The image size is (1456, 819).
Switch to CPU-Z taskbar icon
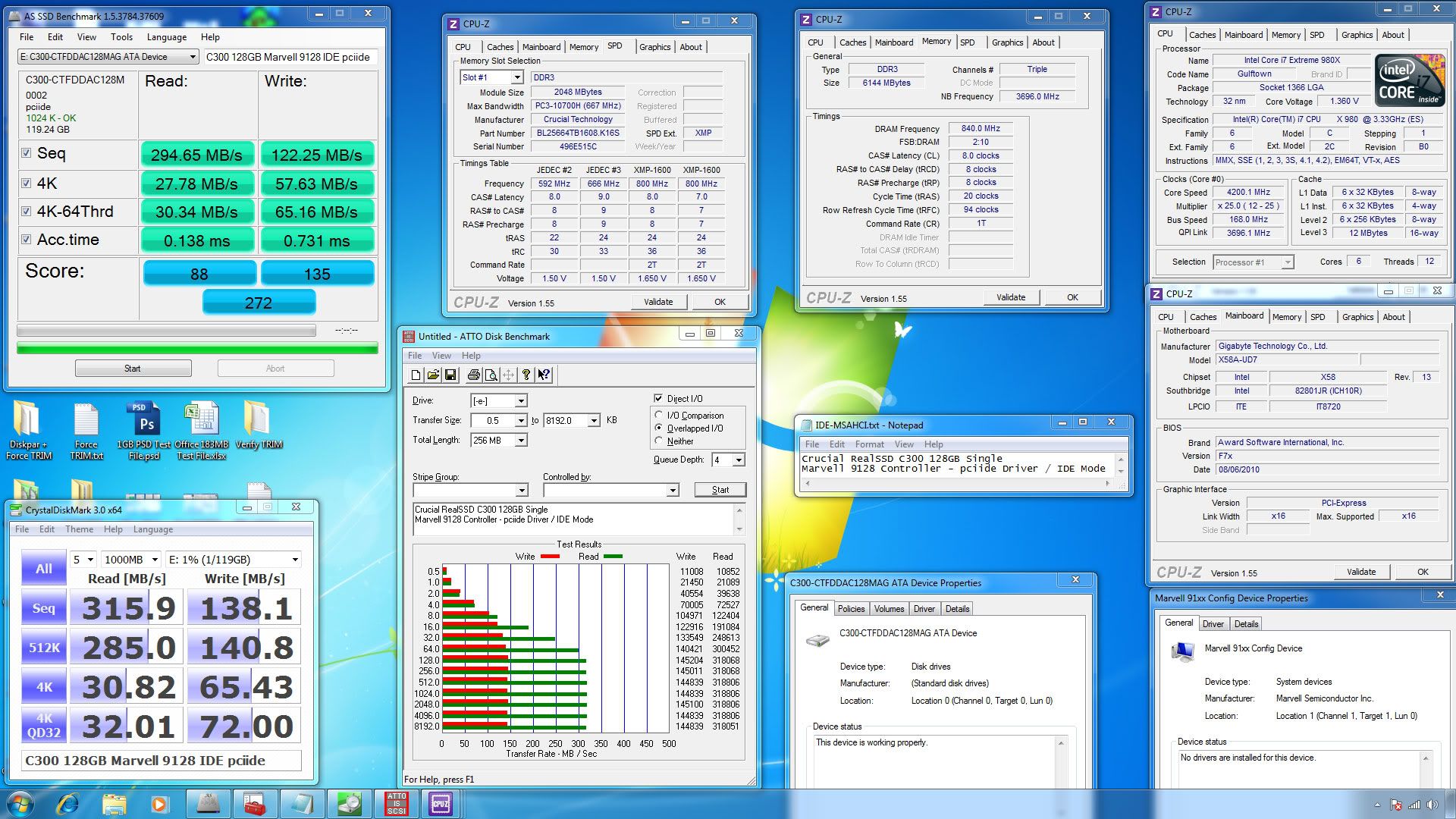pos(441,804)
